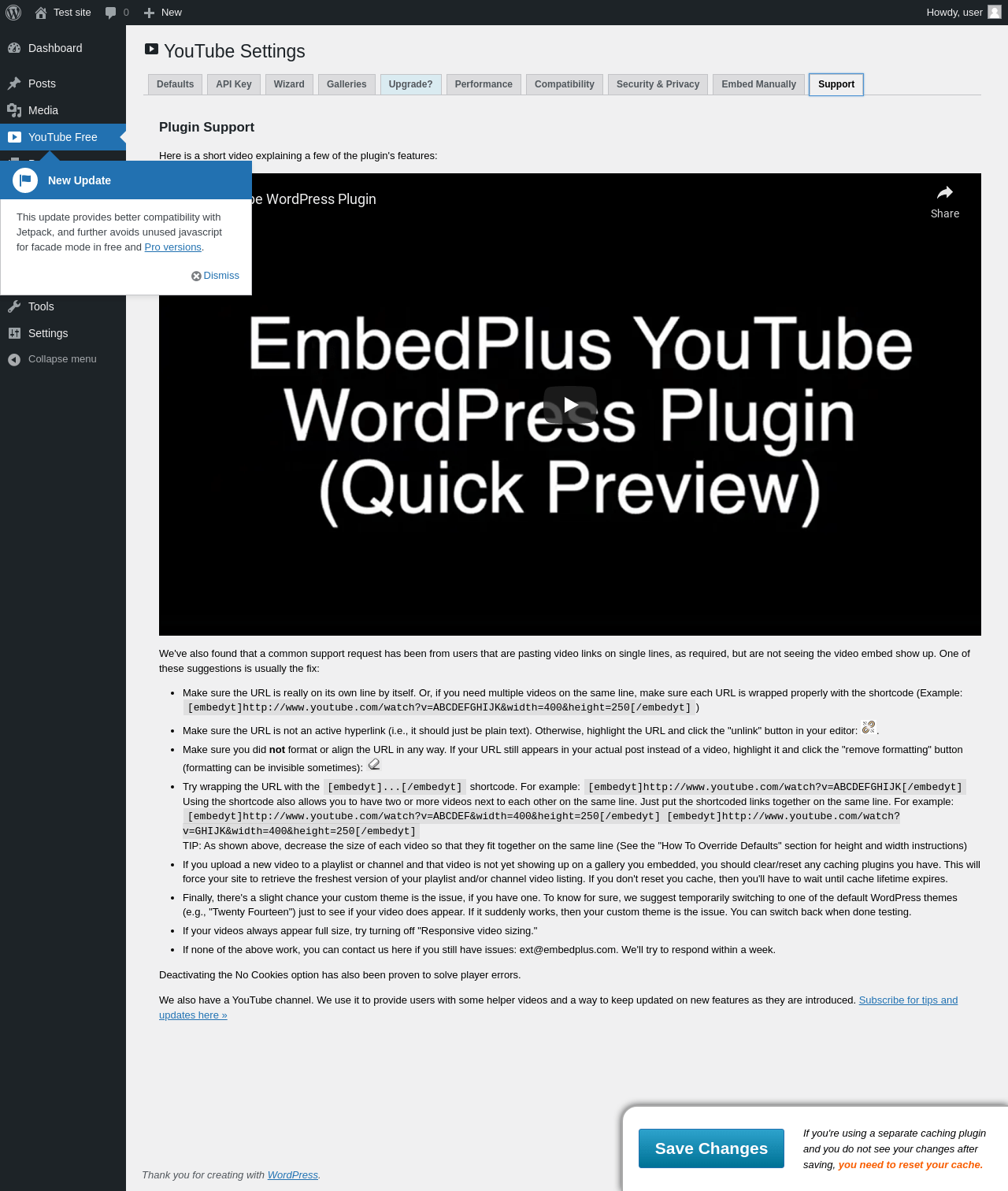Open Settings in the sidebar
Screen dimensions: 1008x1191
pos(63,333)
